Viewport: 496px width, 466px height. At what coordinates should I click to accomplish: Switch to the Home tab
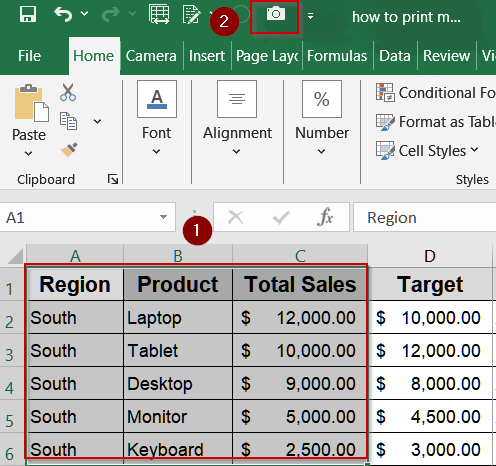point(94,56)
